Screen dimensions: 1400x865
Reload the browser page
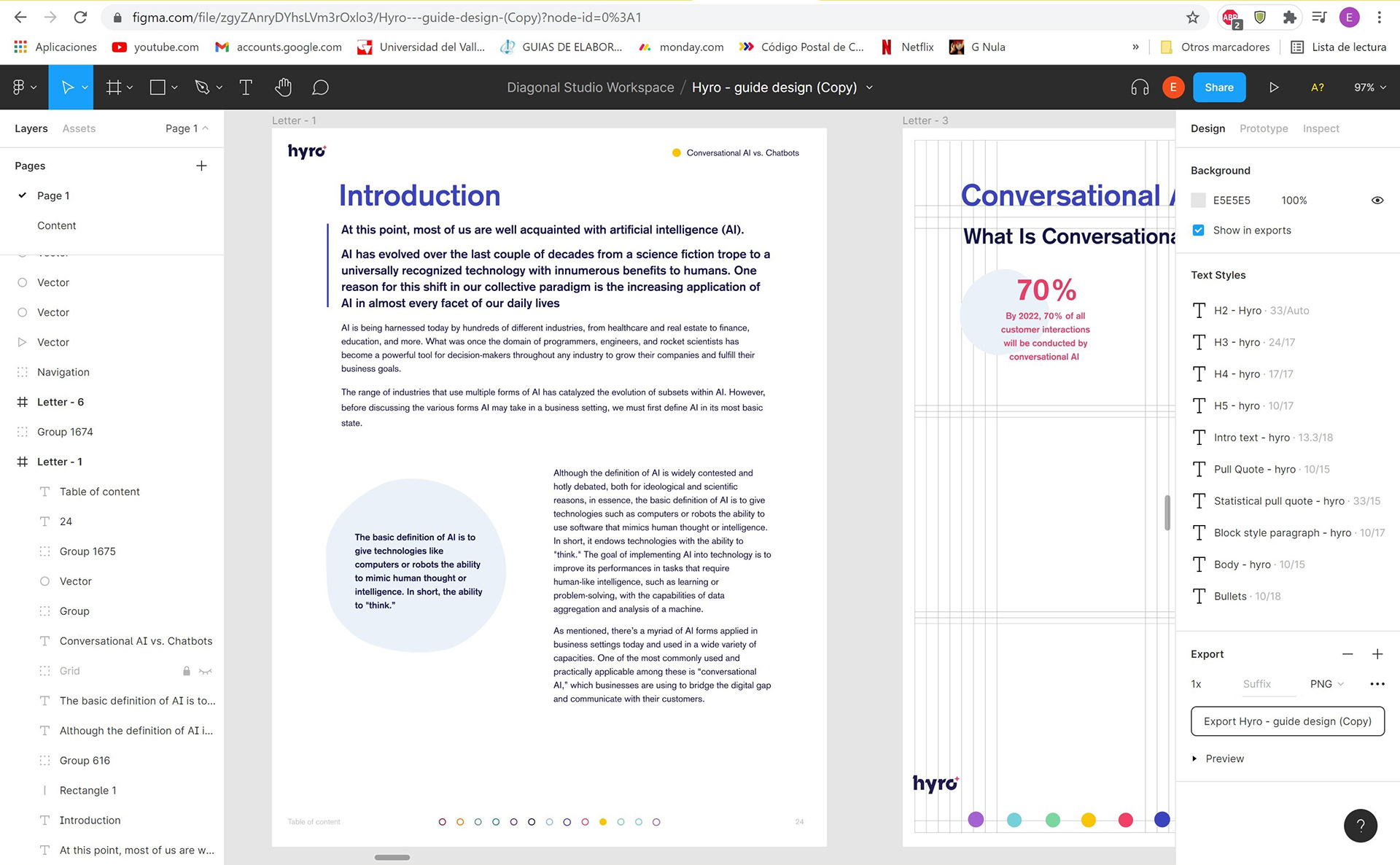point(80,18)
